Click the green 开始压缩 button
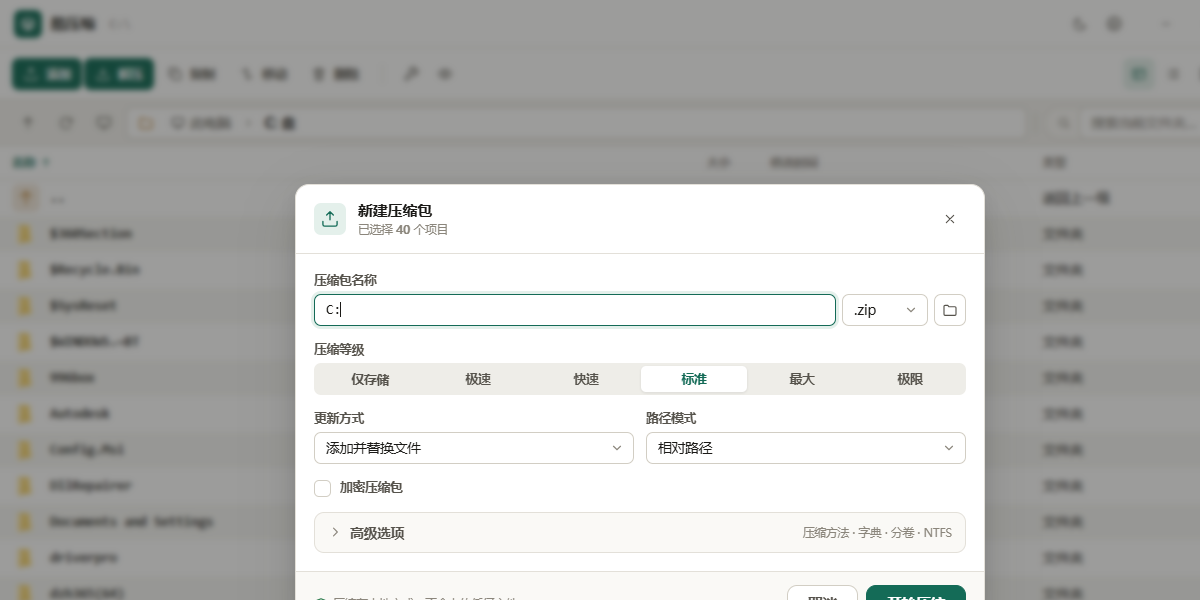Viewport: 1200px width, 600px height. click(x=916, y=593)
